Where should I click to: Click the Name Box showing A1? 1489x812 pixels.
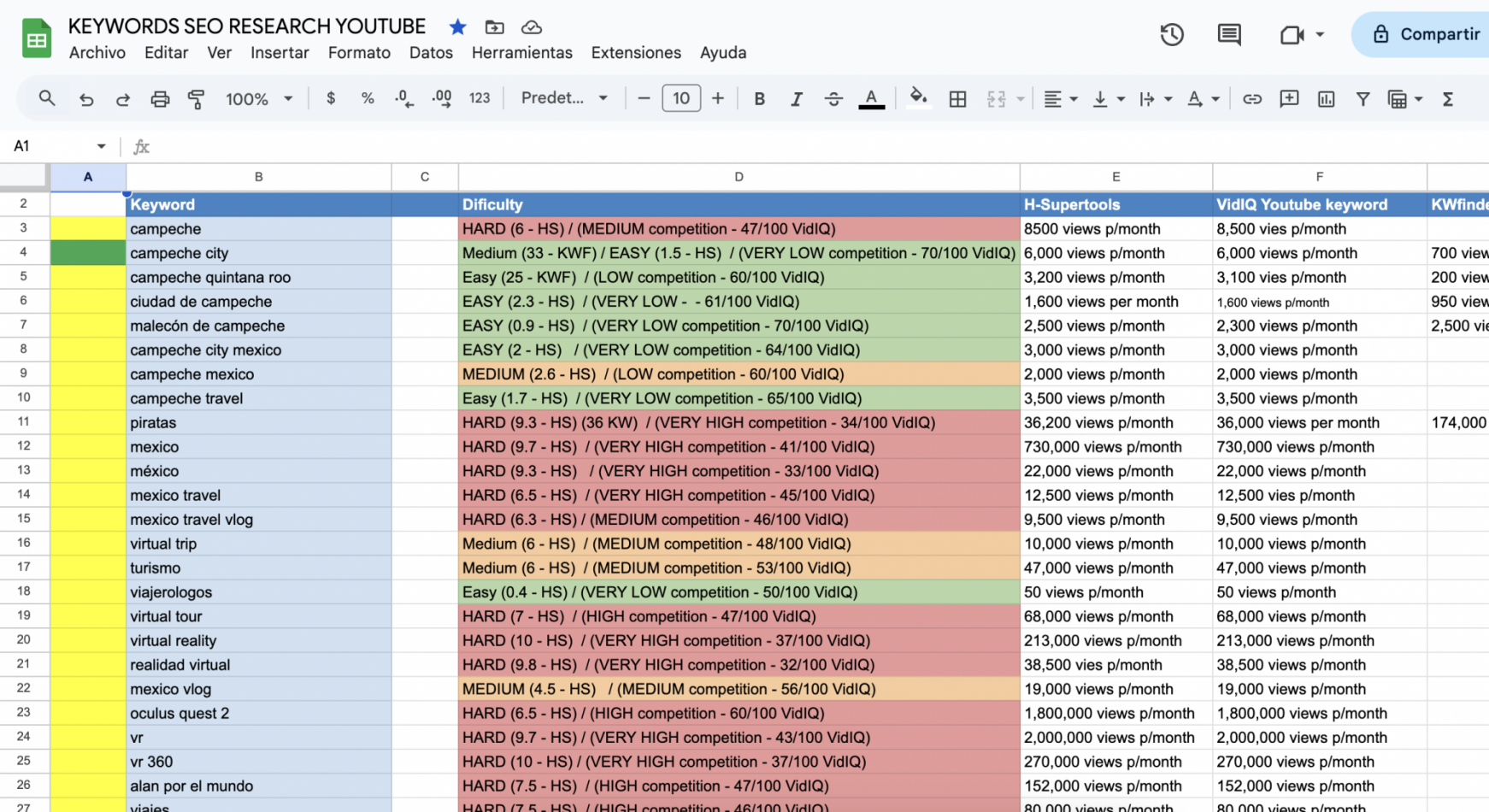58,146
